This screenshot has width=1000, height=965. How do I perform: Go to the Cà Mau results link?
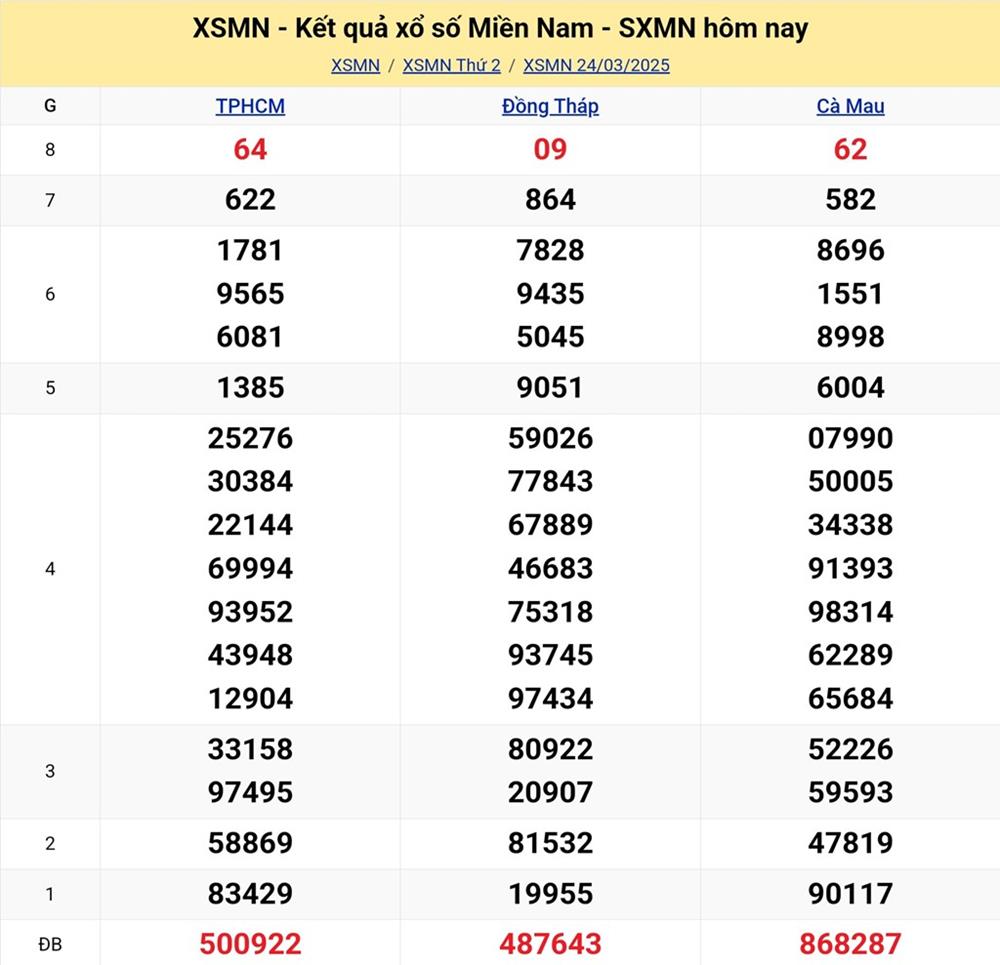(x=850, y=106)
